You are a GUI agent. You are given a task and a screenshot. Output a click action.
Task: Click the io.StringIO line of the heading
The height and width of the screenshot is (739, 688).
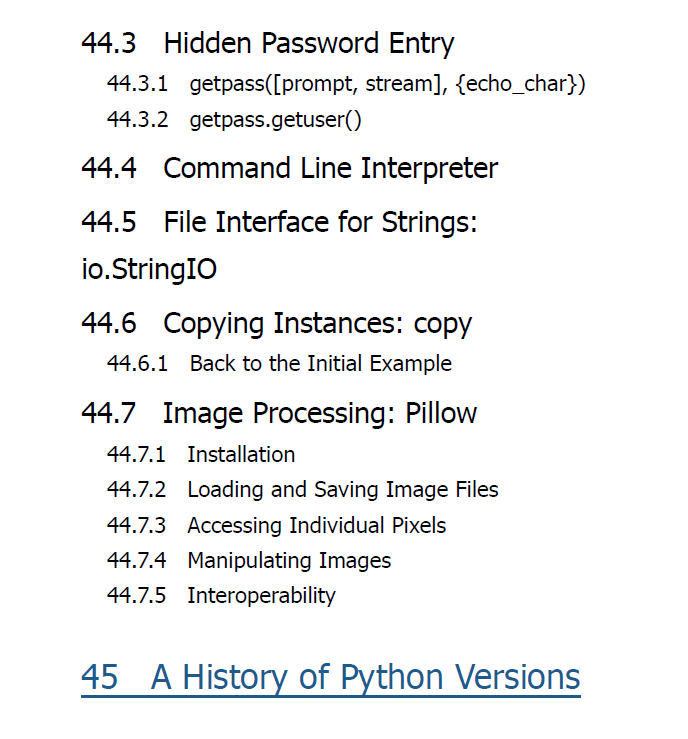pos(149,269)
